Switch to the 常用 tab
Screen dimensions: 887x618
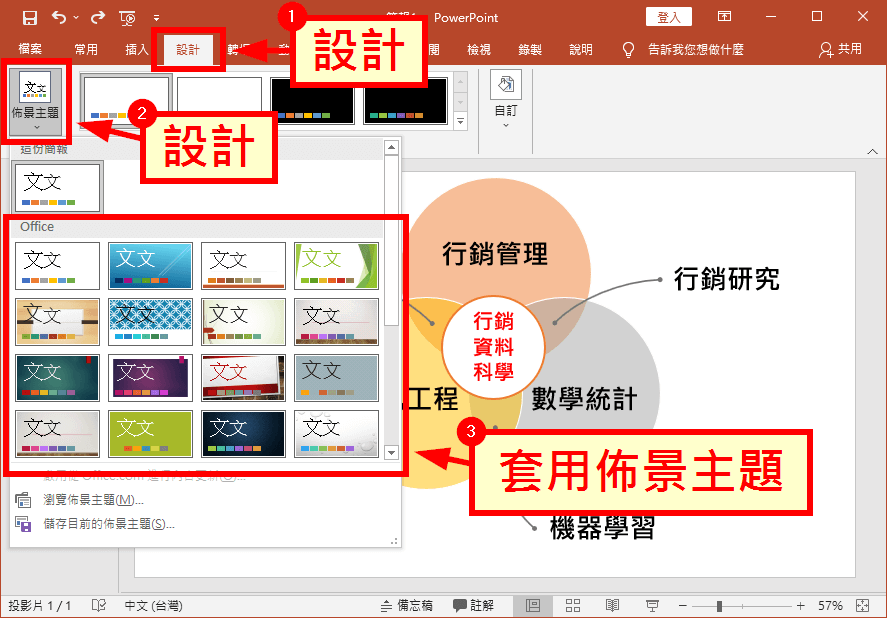(86, 49)
